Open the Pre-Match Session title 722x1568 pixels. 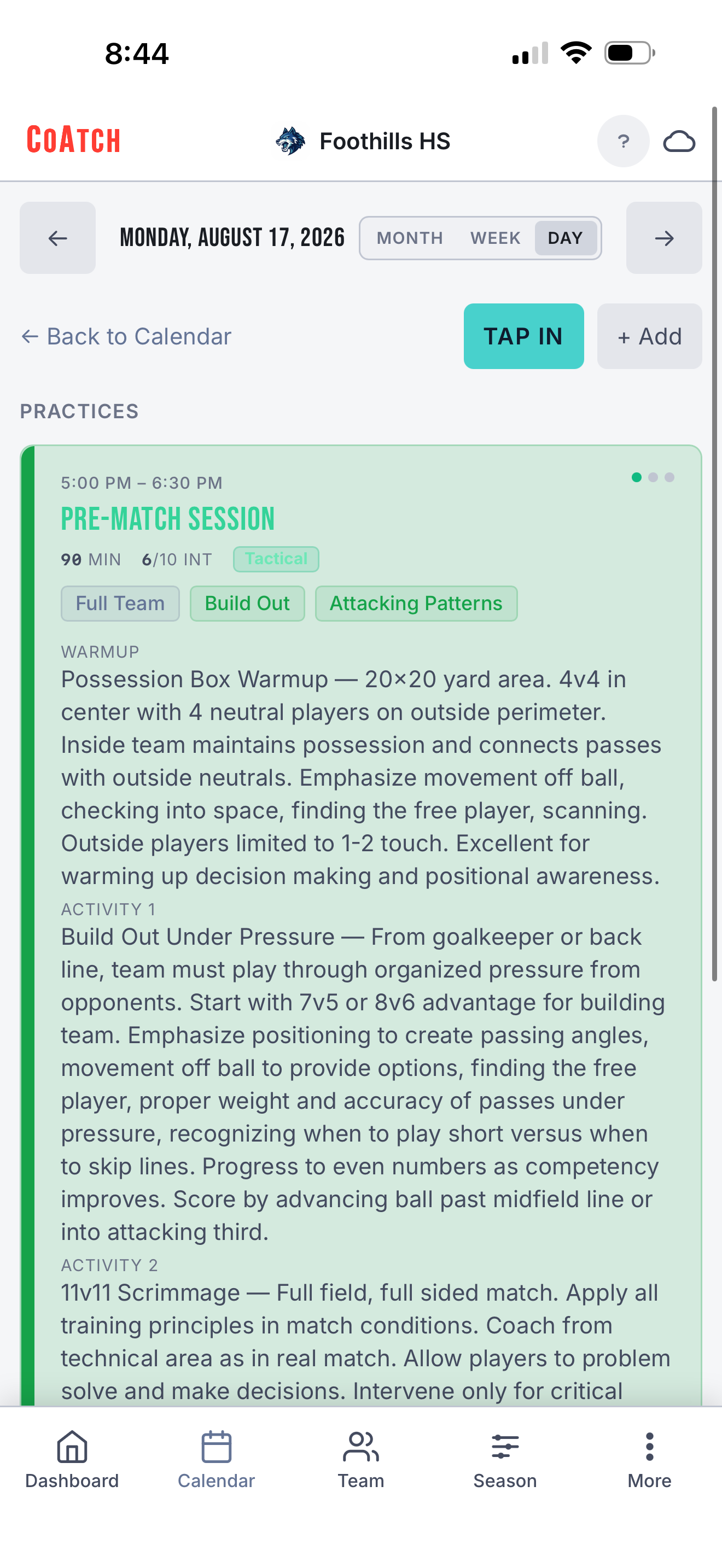click(167, 519)
